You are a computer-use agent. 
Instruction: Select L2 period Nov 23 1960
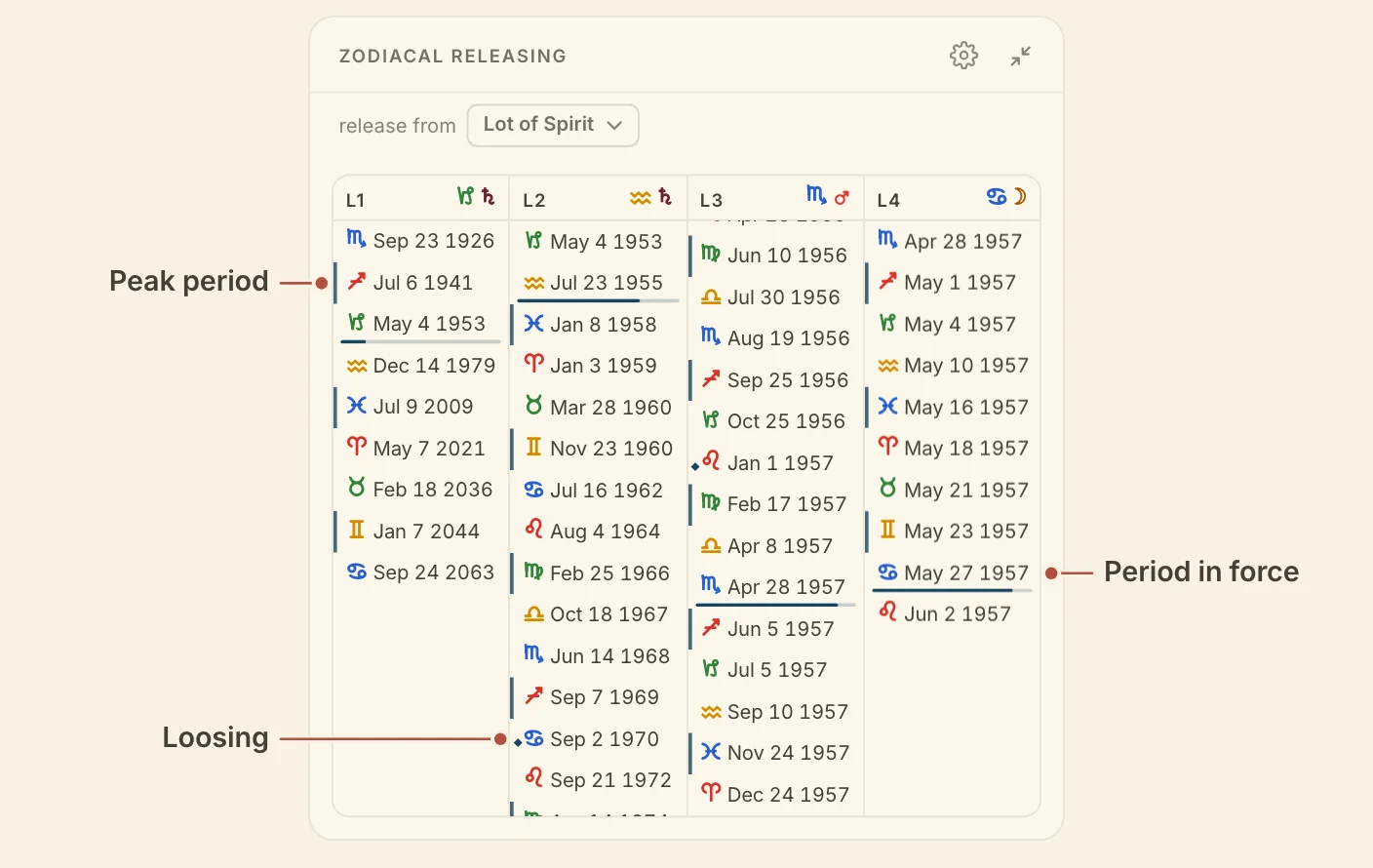coord(599,449)
